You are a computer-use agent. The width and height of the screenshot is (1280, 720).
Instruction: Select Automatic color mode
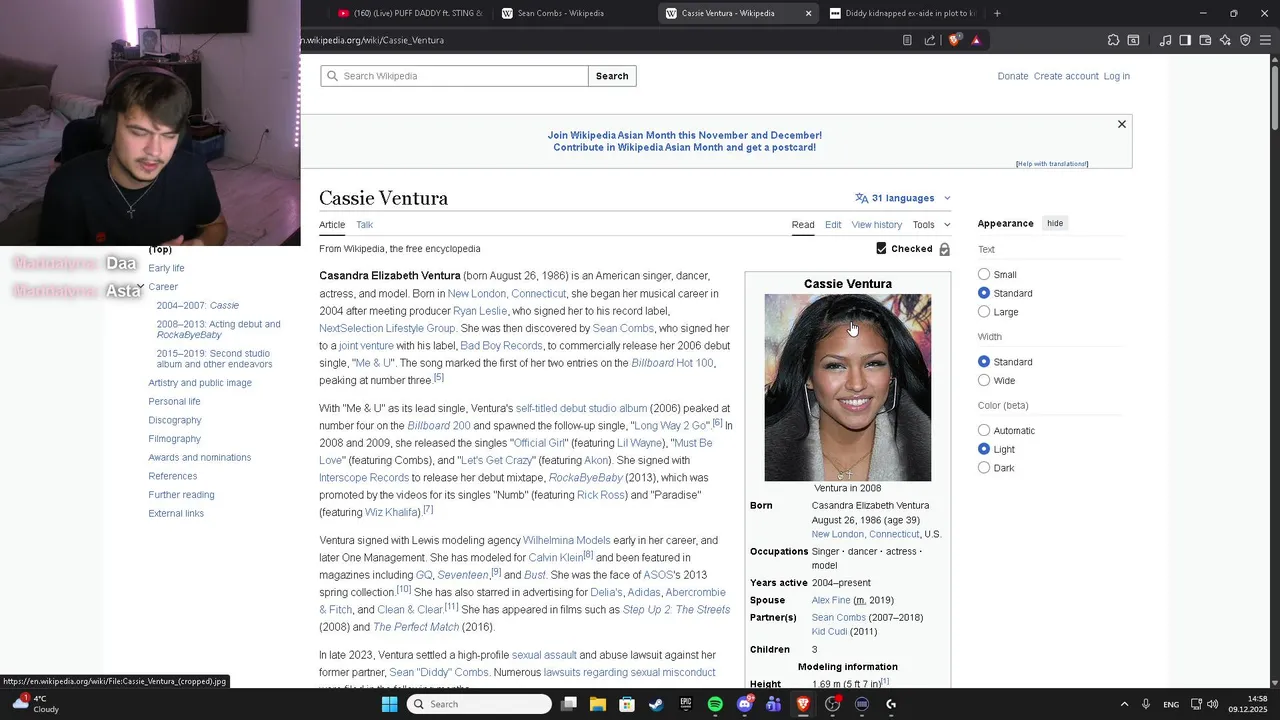984,430
